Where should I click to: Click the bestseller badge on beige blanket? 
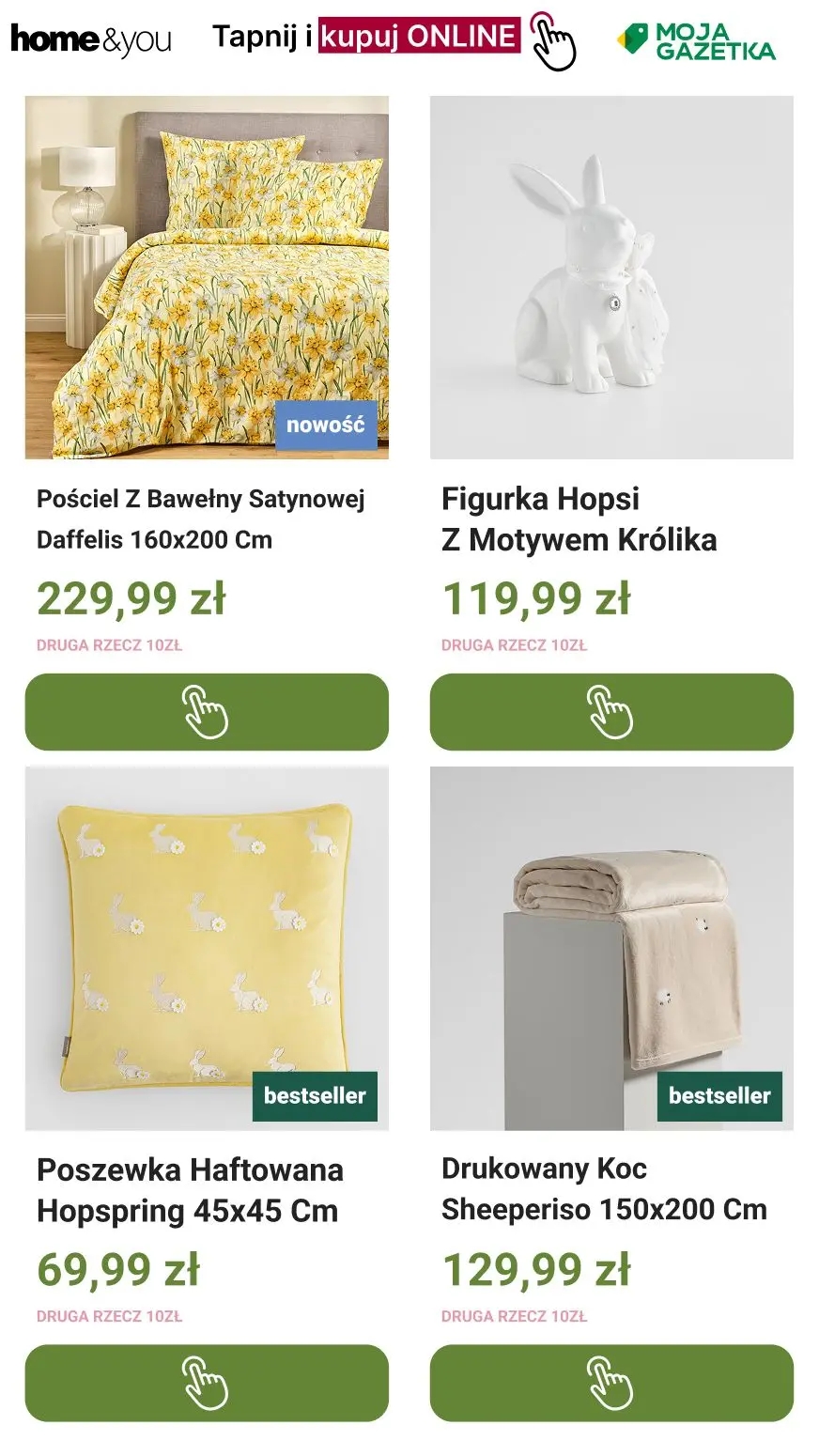coord(719,1095)
